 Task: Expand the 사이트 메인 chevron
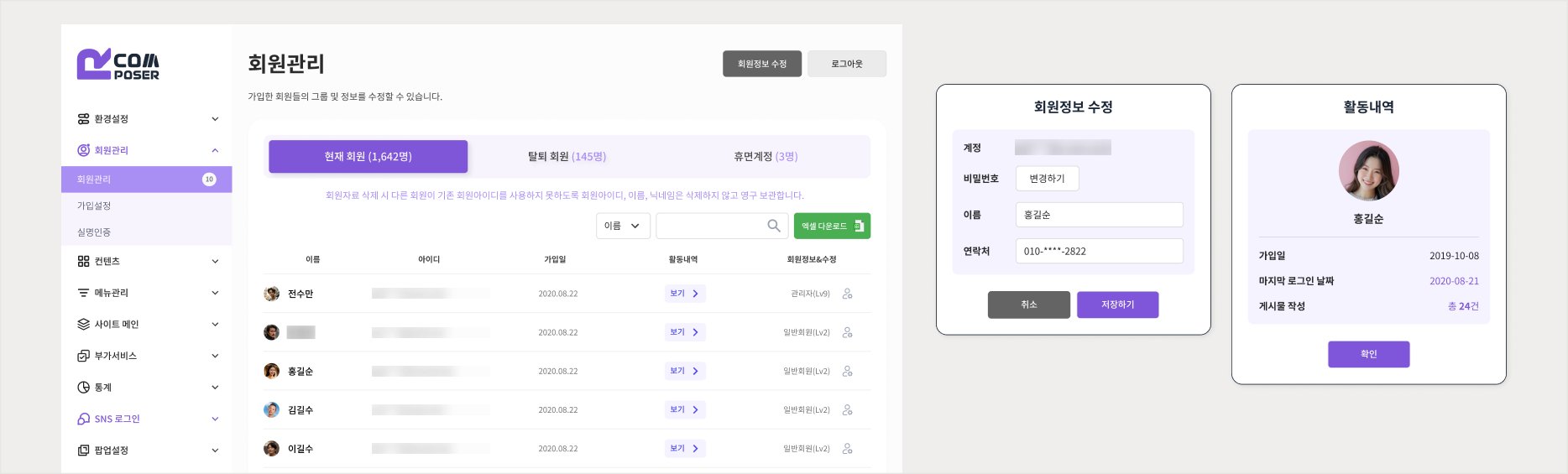pos(215,325)
